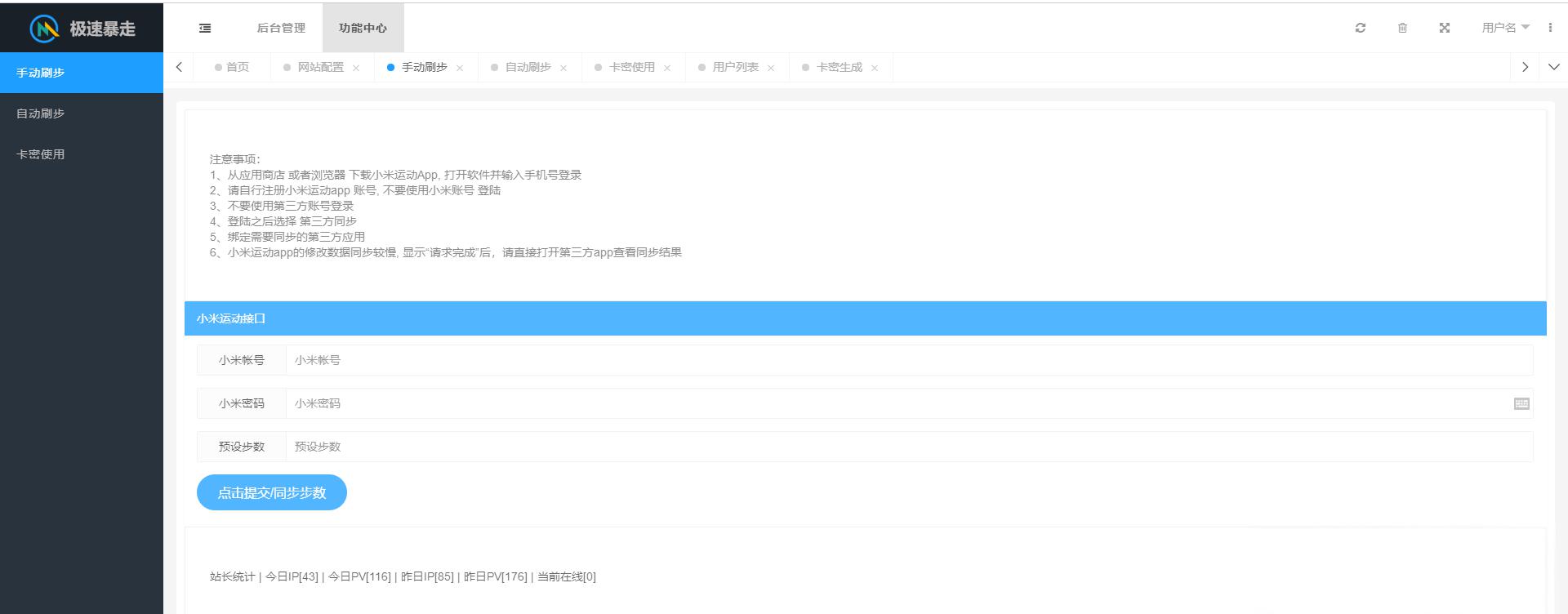Toggle fullscreen with the expand arrows icon
This screenshot has height=614, width=1568.
pyautogui.click(x=1445, y=28)
